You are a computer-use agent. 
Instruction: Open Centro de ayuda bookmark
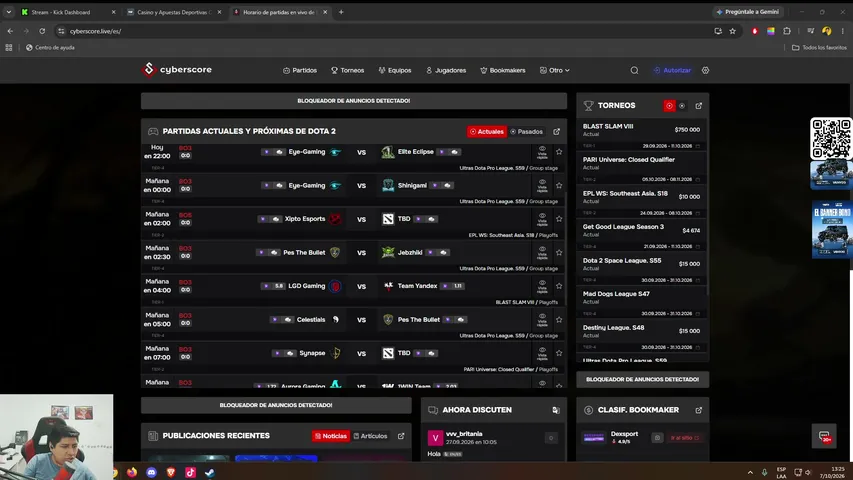tap(50, 47)
